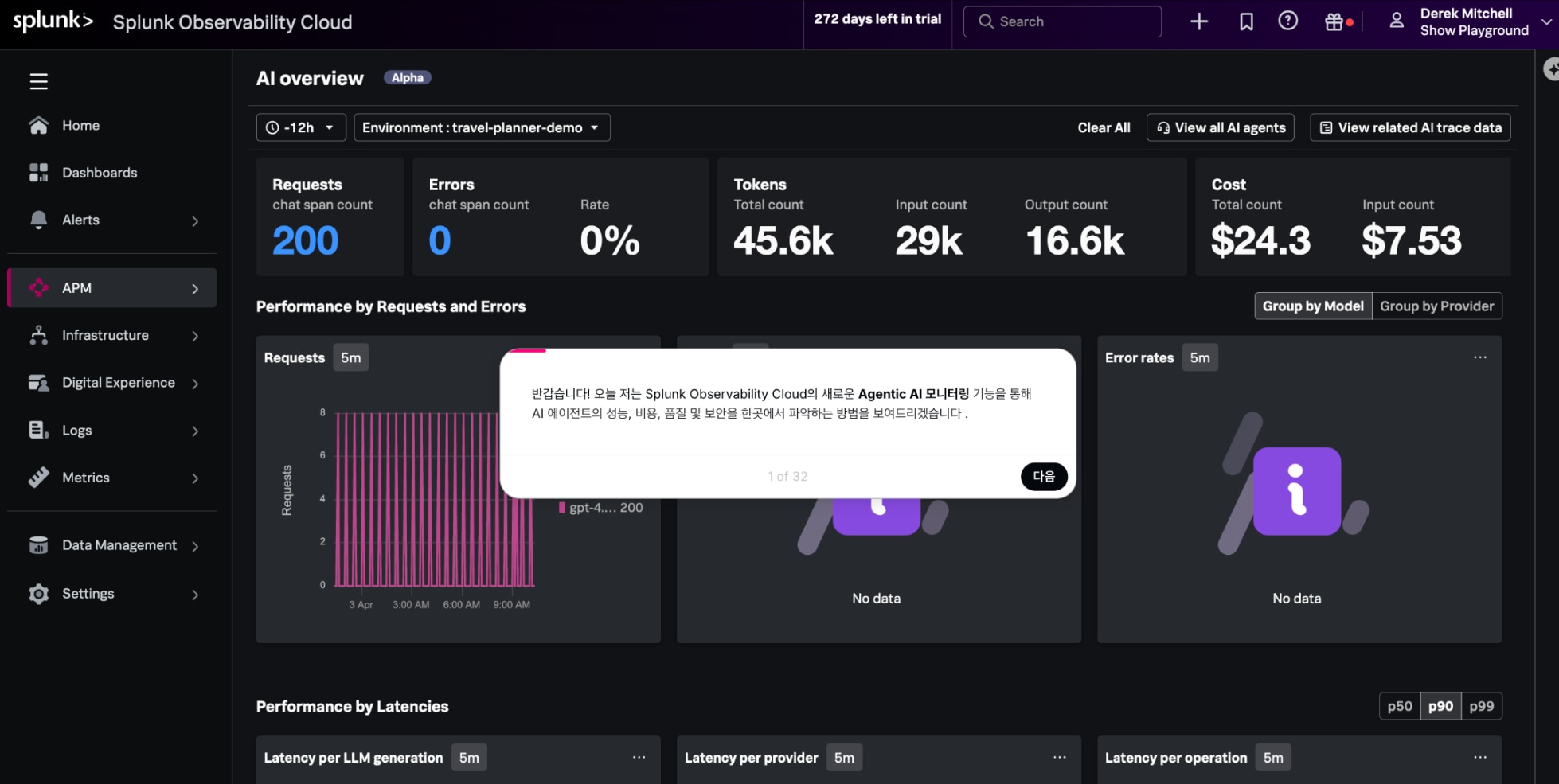This screenshot has width=1559, height=784.
Task: Click the Requests chart 5m resolution badge
Action: pyautogui.click(x=351, y=358)
